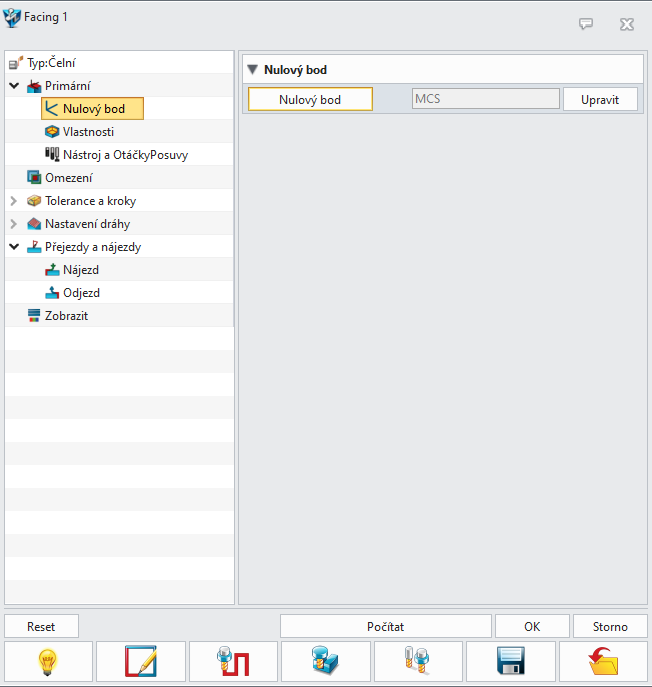Expand the Nastavení dráhy node
Image resolution: width=652 pixels, height=687 pixels.
point(14,224)
